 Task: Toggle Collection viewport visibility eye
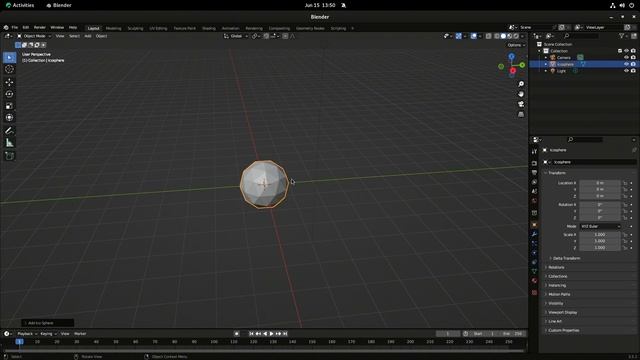(626, 51)
